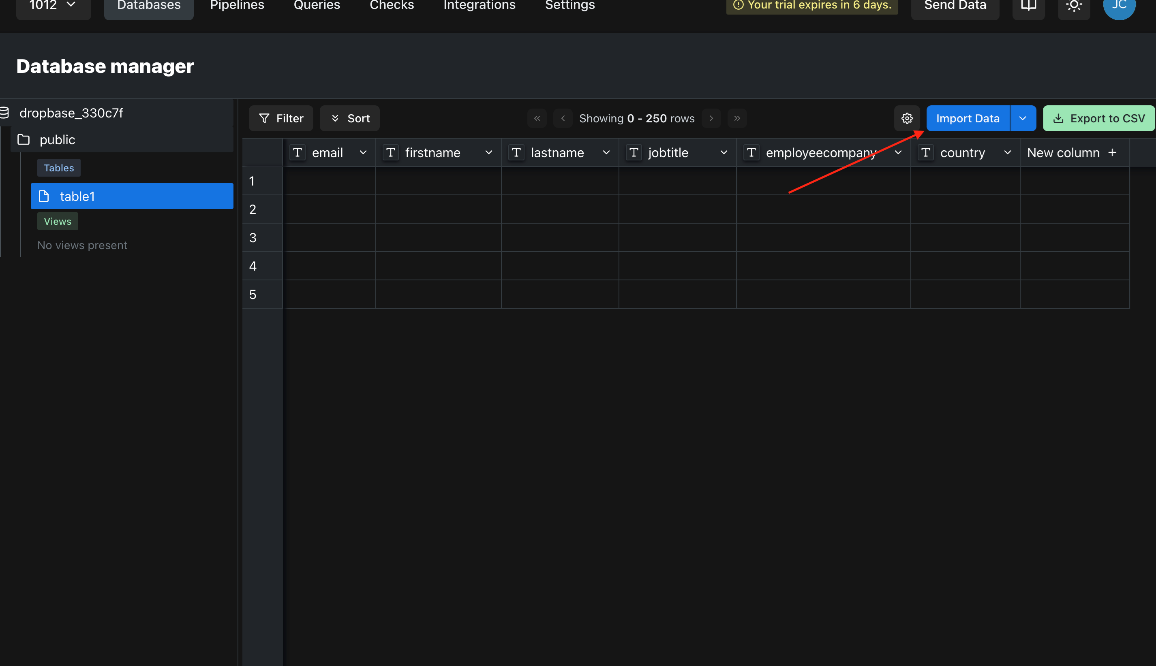
Task: Click the Export to CSV button
Action: click(1098, 118)
